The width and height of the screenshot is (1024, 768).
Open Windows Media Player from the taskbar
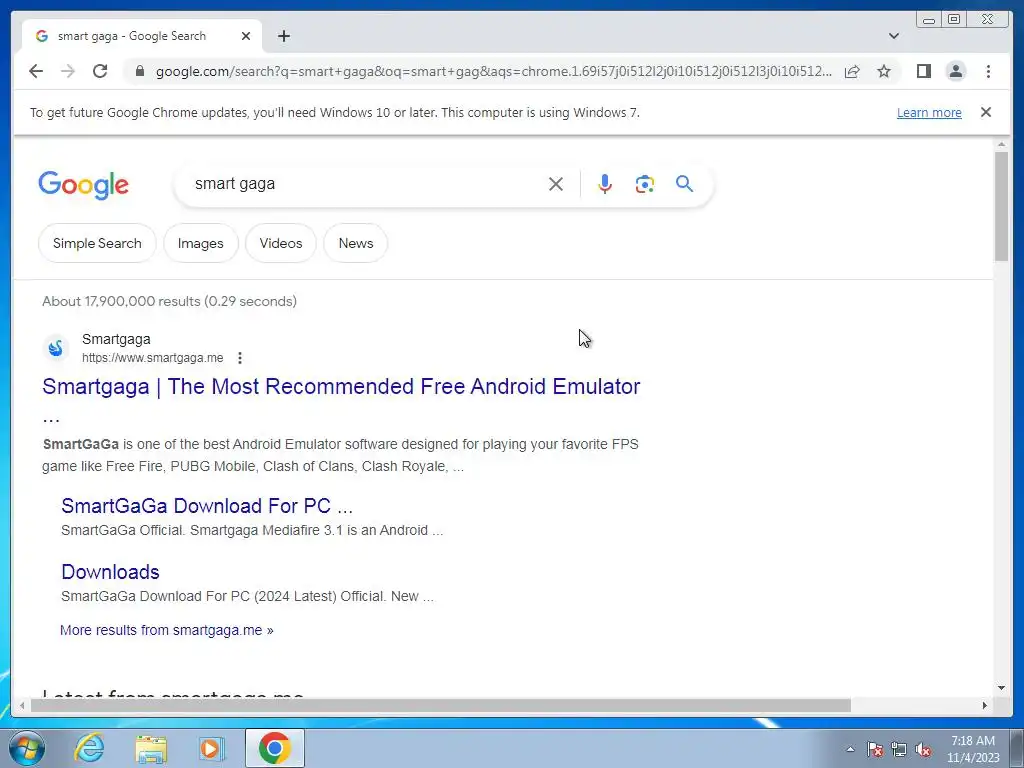[212, 748]
